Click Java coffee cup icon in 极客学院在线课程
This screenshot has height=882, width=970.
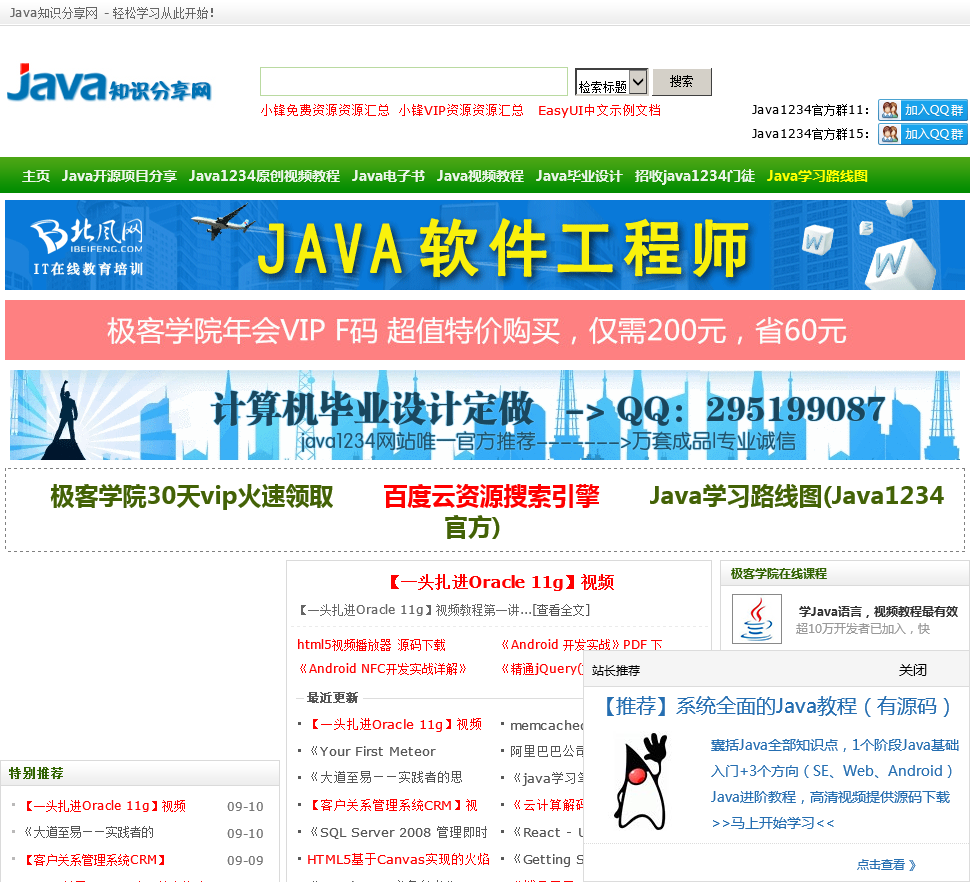point(757,619)
